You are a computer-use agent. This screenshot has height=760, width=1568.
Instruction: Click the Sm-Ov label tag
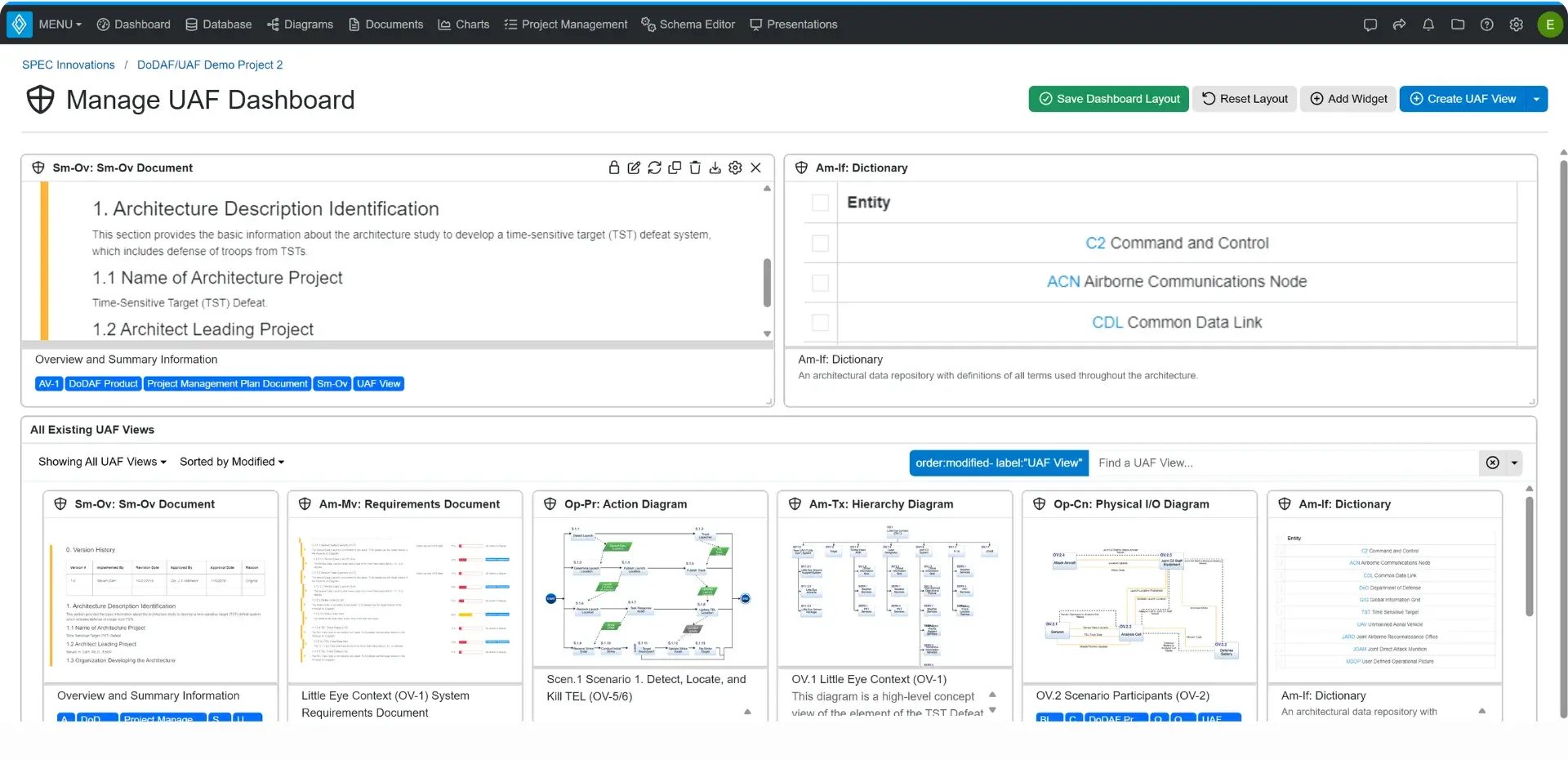coord(332,383)
